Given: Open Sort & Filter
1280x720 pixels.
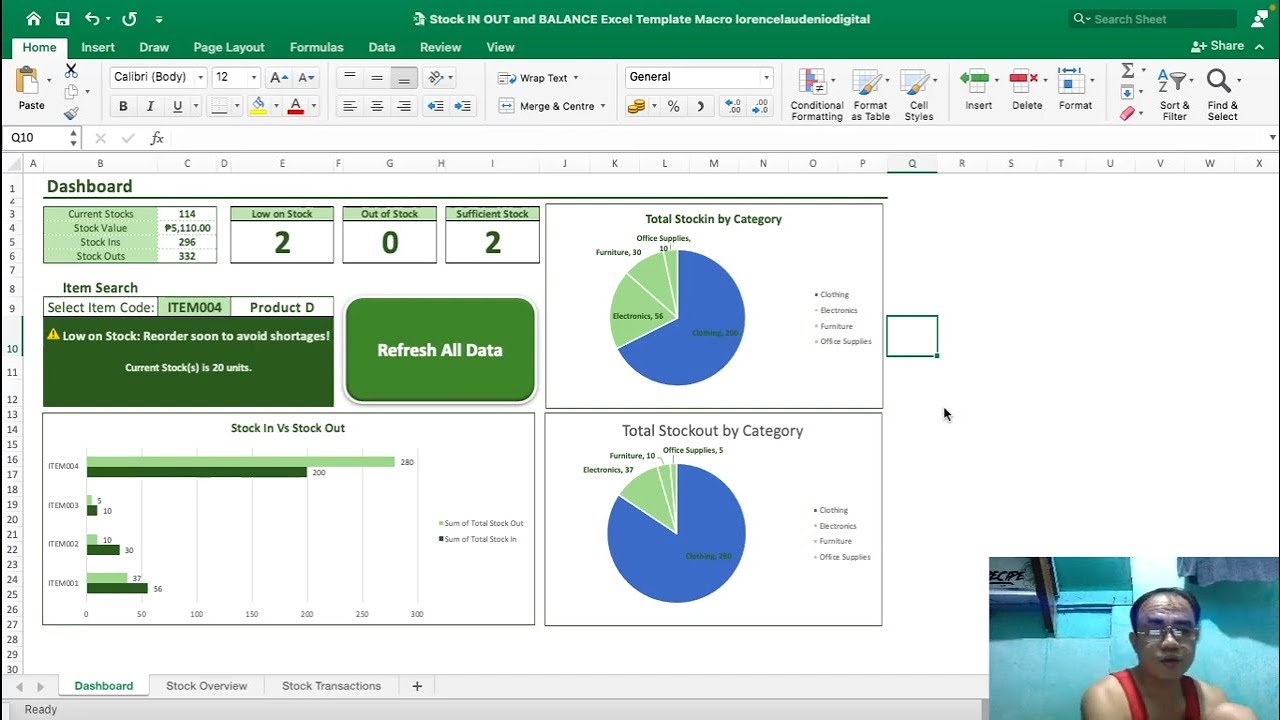Looking at the screenshot, I should coord(1174,96).
